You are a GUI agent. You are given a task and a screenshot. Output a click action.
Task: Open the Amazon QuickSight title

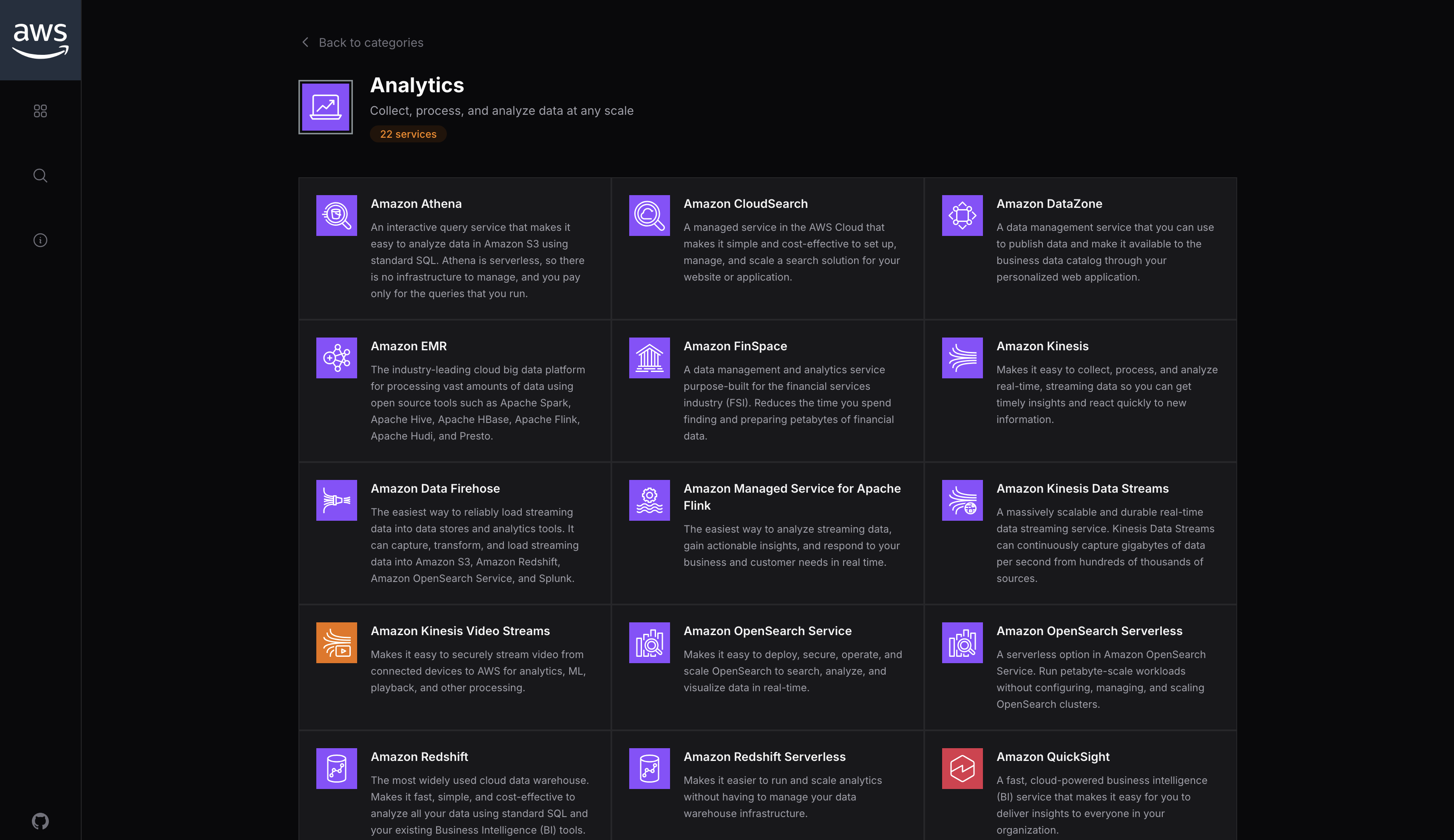[x=1052, y=757]
